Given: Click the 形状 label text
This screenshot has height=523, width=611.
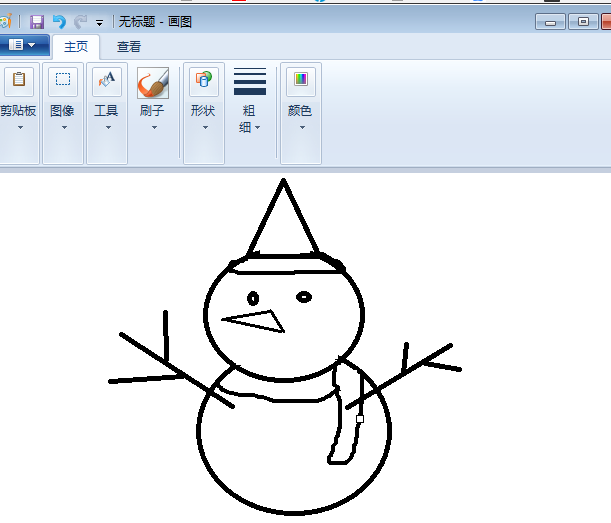Looking at the screenshot, I should [203, 111].
